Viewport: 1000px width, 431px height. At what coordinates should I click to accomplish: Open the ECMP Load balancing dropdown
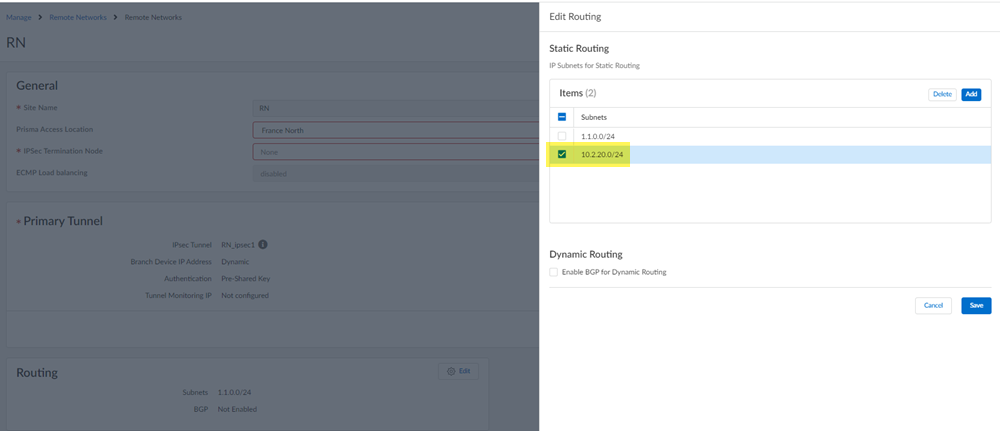click(x=395, y=173)
